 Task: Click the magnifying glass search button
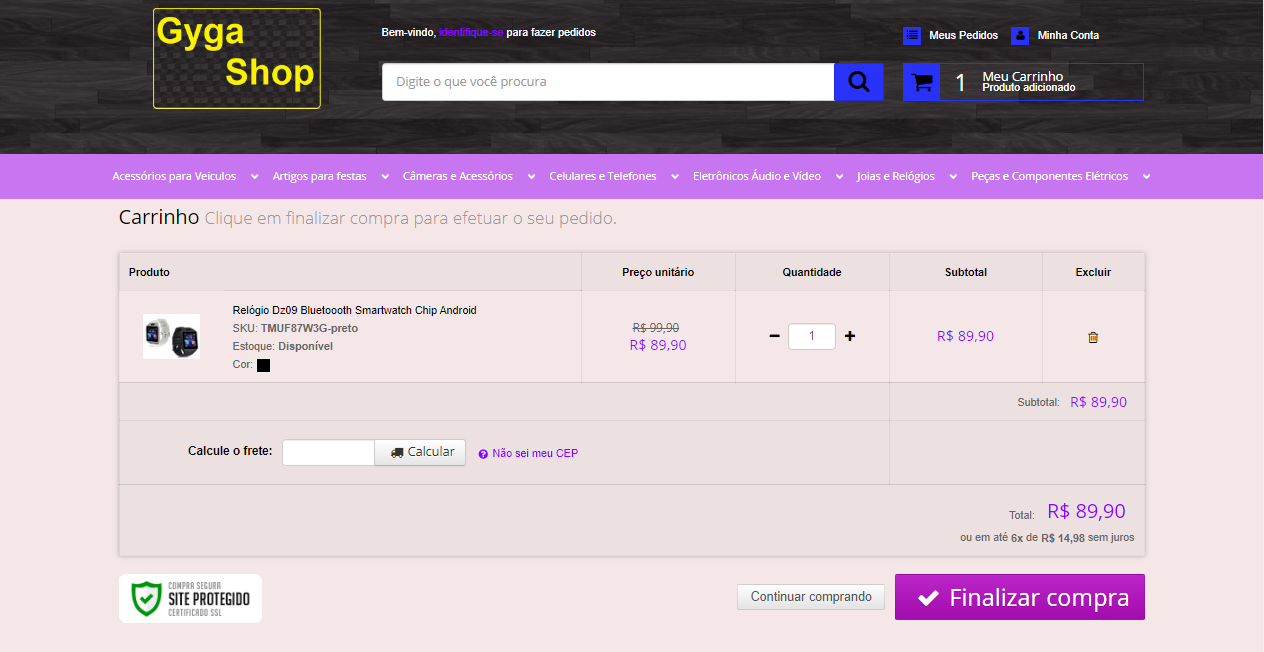point(858,82)
